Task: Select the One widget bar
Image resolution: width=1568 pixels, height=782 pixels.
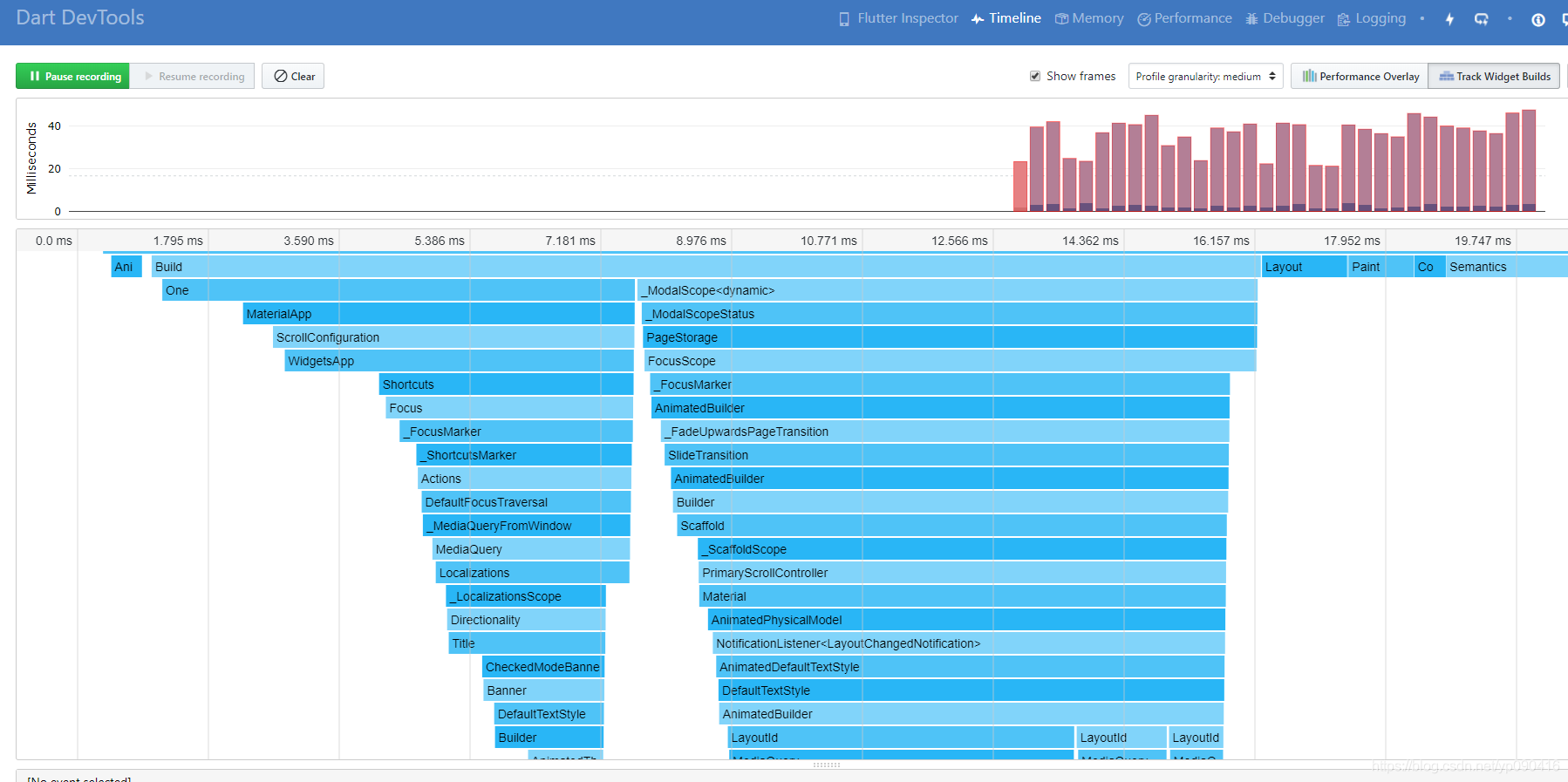Action: tap(399, 290)
